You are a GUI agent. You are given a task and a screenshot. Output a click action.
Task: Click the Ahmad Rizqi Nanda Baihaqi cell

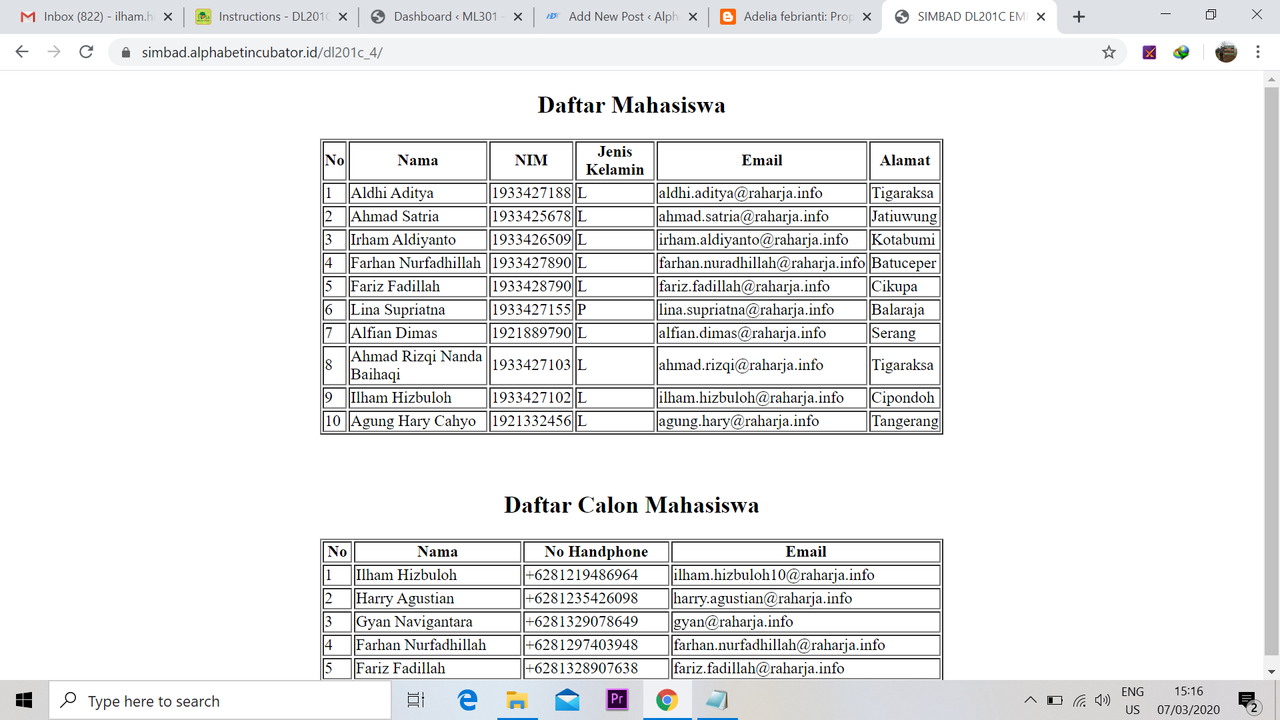click(x=418, y=365)
